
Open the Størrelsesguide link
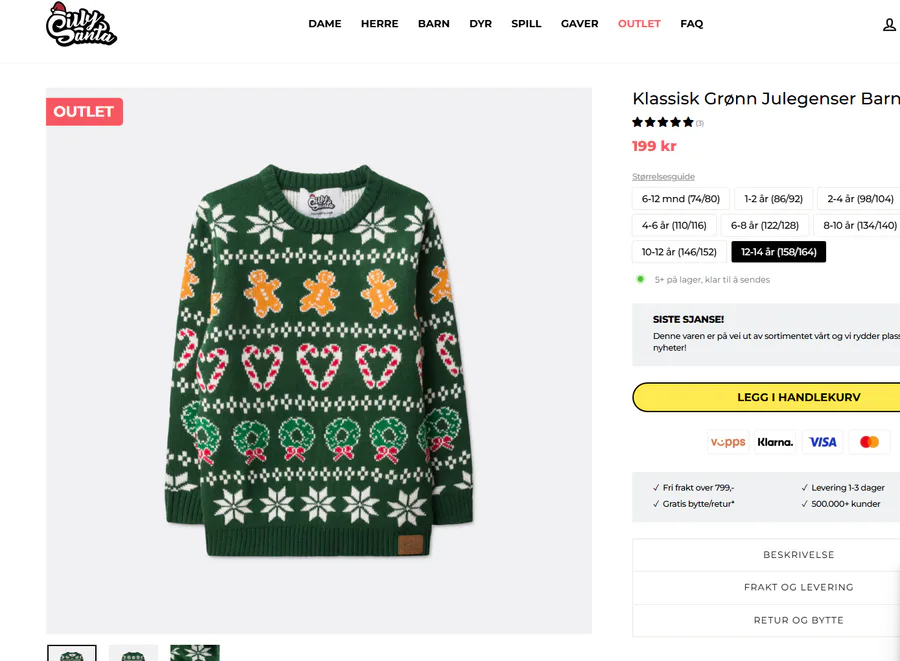pos(663,177)
